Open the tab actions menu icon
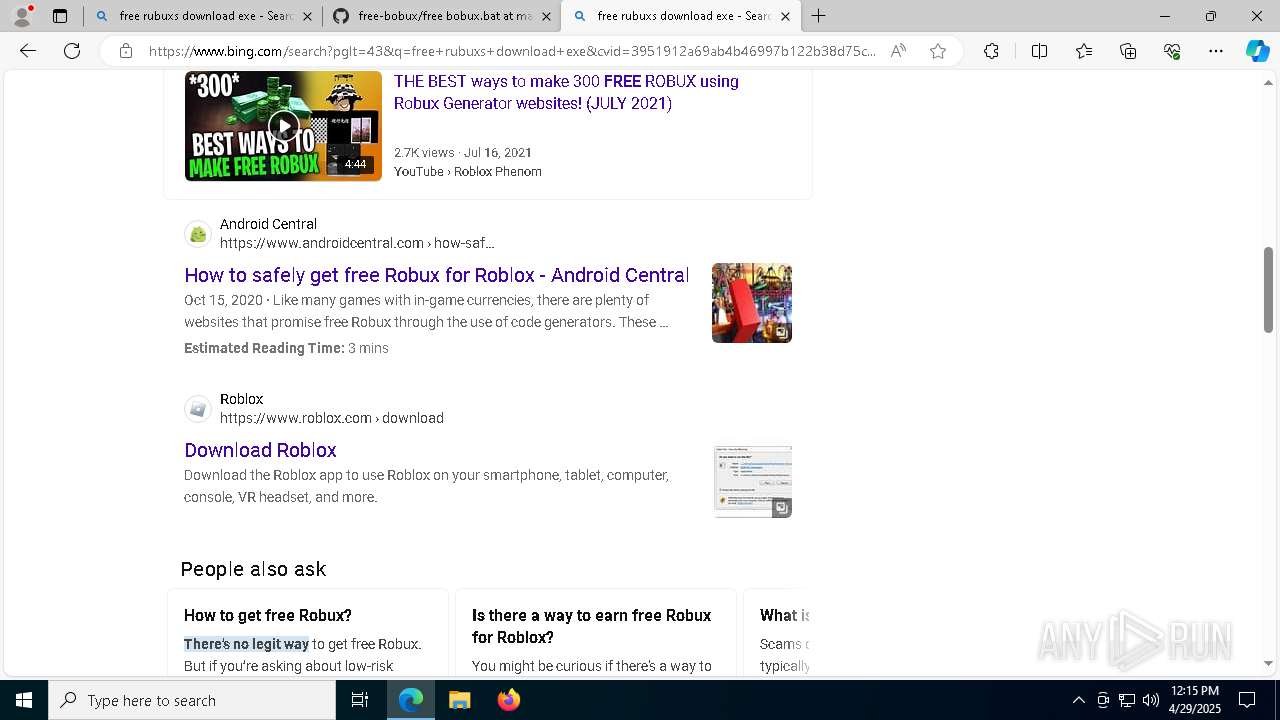 (60, 16)
